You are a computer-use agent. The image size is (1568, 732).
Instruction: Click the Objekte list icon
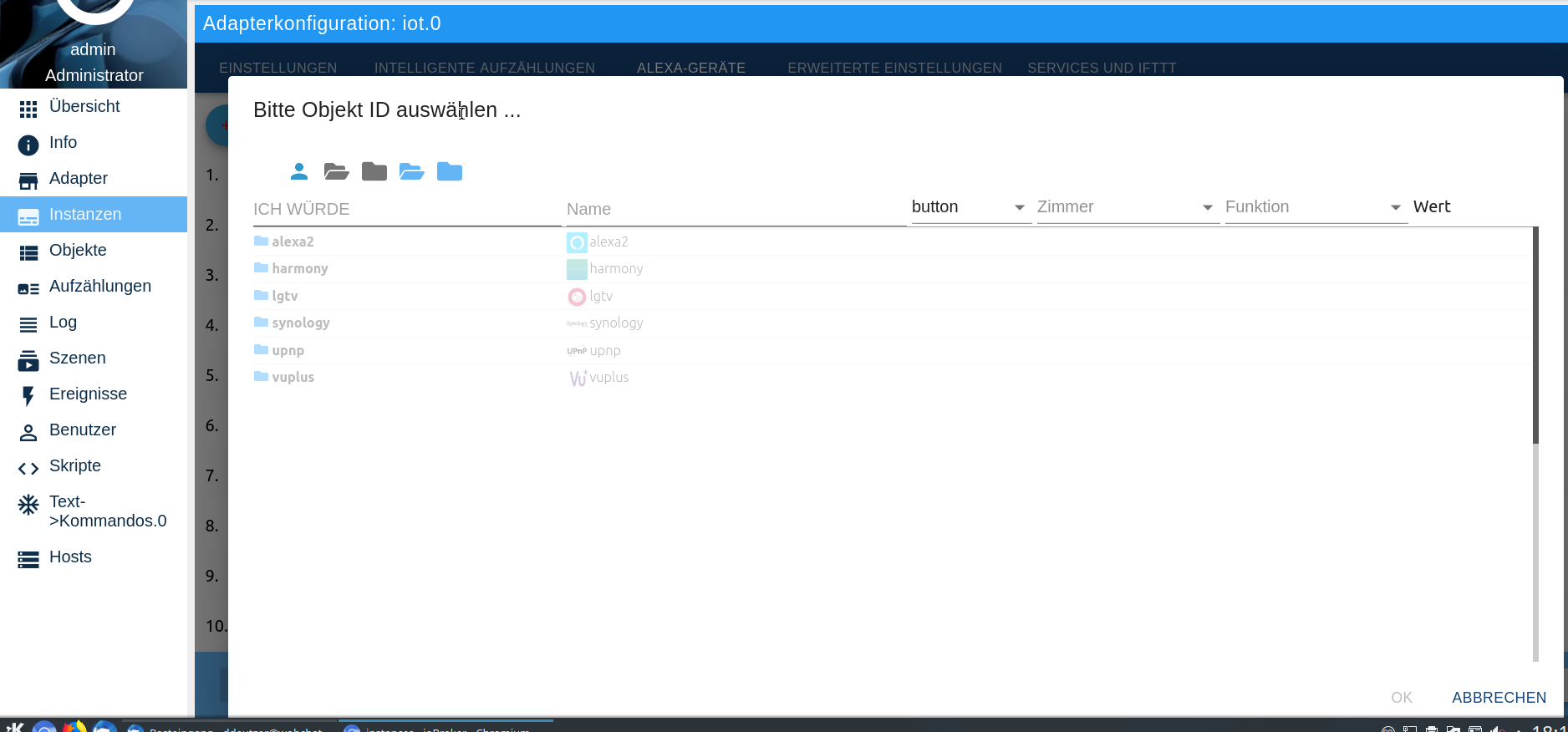(28, 253)
